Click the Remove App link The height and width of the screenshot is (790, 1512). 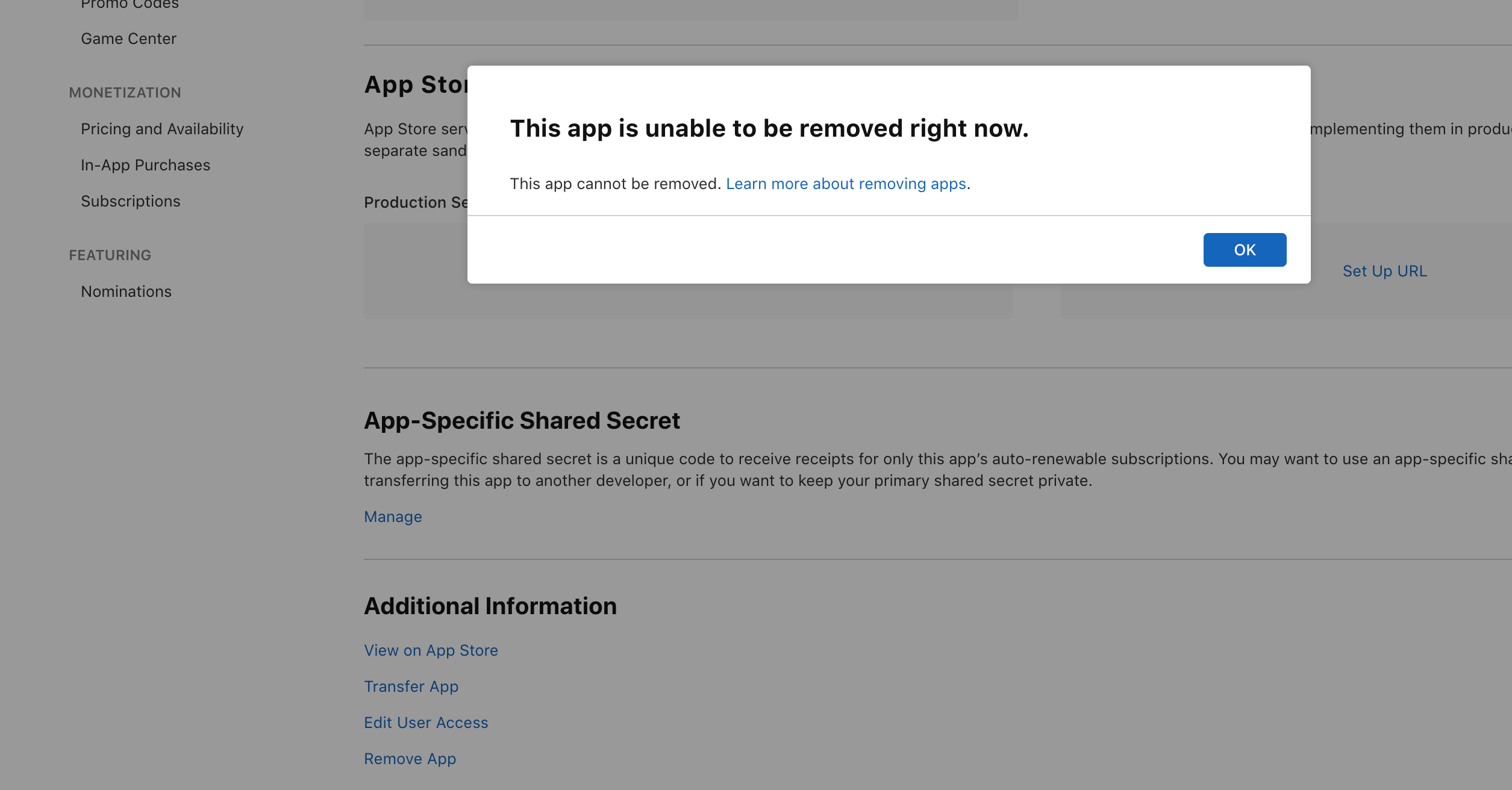(410, 759)
